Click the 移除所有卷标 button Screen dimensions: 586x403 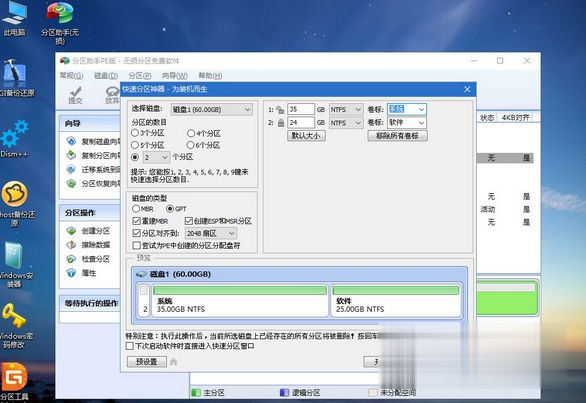(x=397, y=136)
